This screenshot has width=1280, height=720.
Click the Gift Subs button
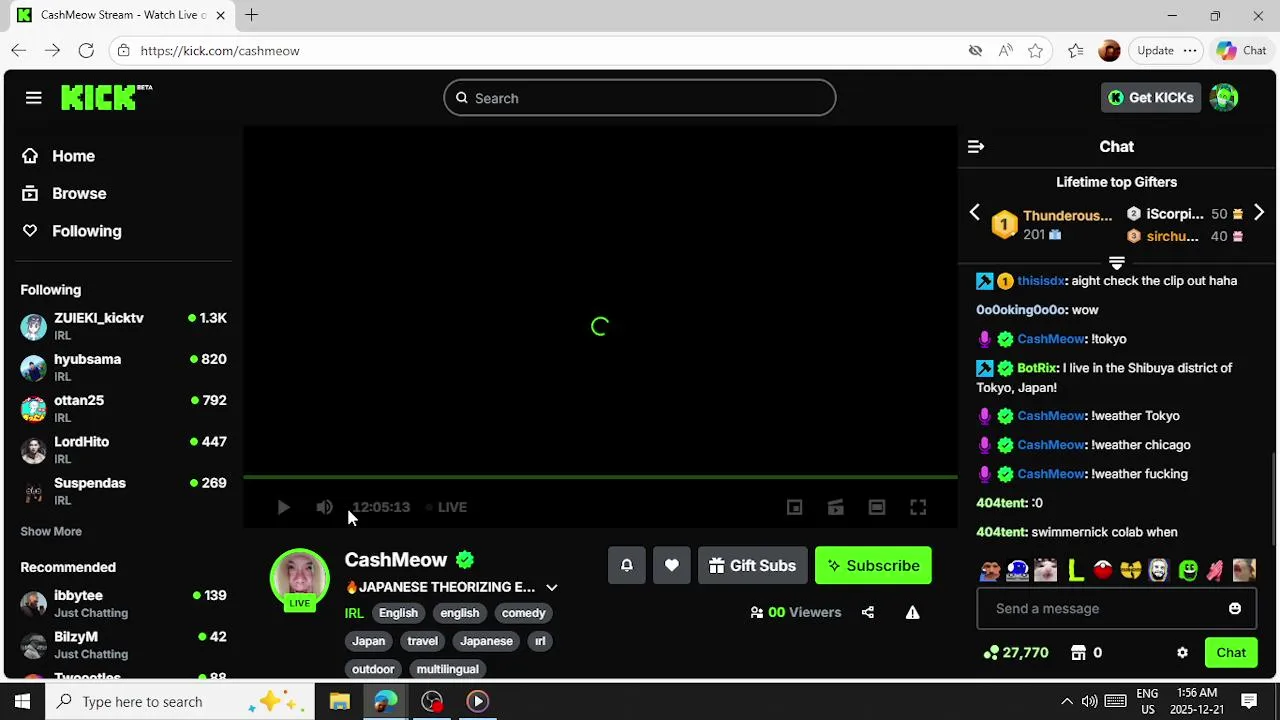(x=752, y=565)
